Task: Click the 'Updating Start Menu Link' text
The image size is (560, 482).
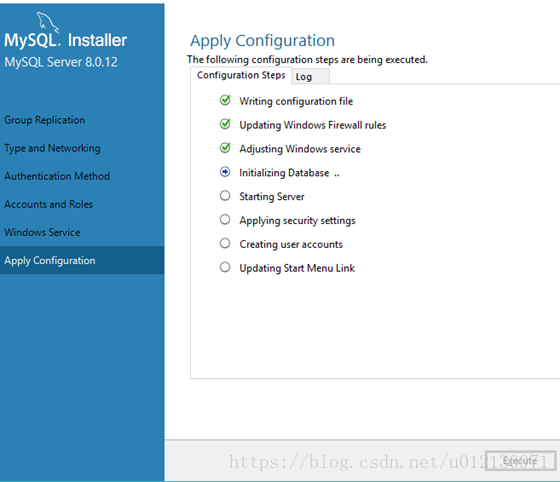Action: tap(297, 268)
